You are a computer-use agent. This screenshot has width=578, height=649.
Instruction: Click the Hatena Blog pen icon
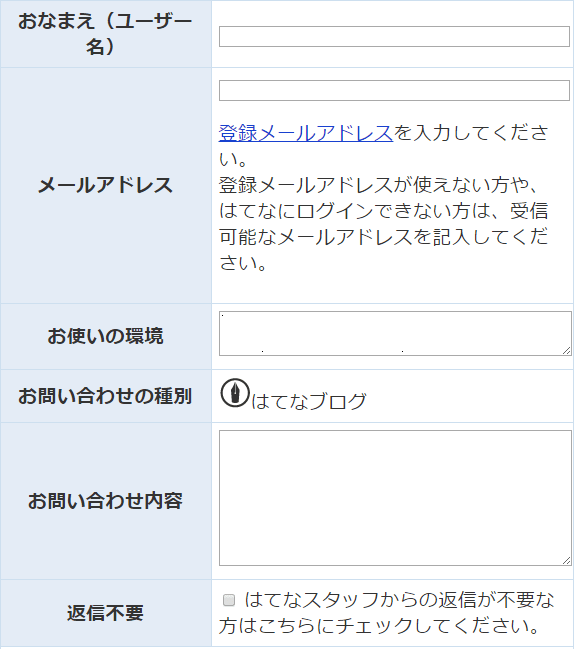pyautogui.click(x=235, y=393)
